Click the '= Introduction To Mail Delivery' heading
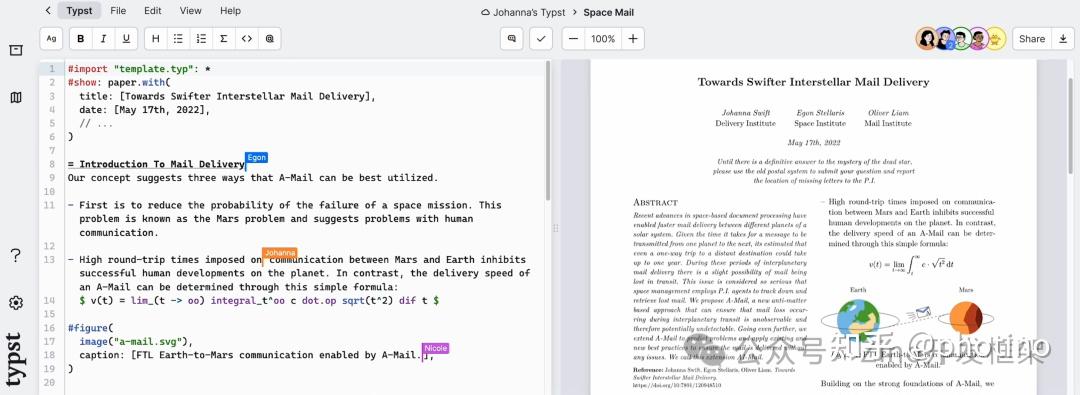 [x=156, y=164]
